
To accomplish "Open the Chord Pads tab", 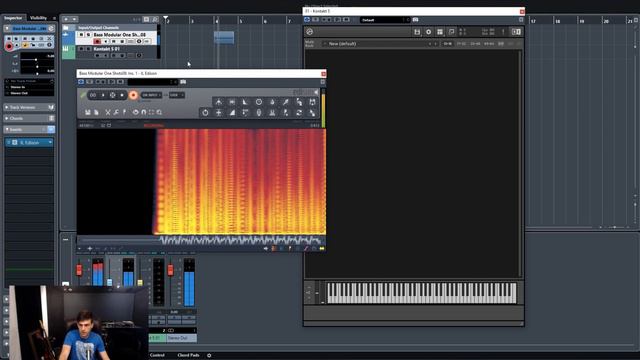I will tap(188, 355).
